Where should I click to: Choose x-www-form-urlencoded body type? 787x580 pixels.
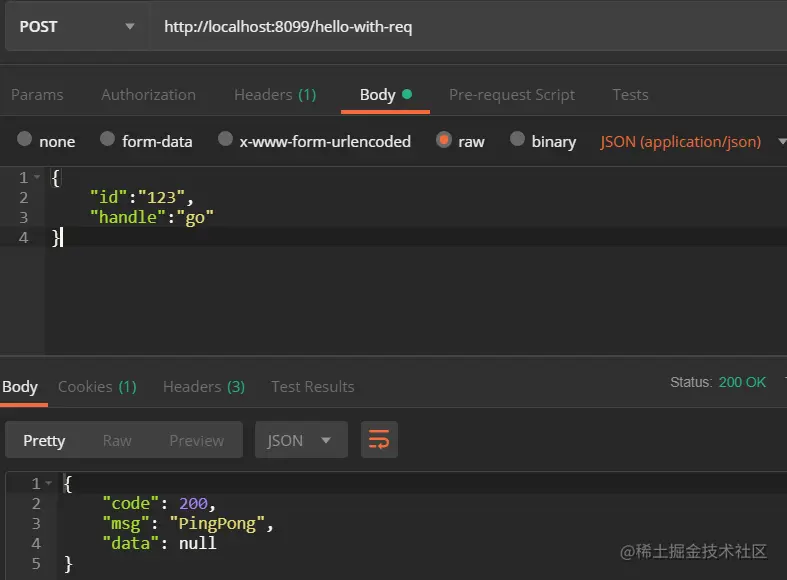pos(225,139)
